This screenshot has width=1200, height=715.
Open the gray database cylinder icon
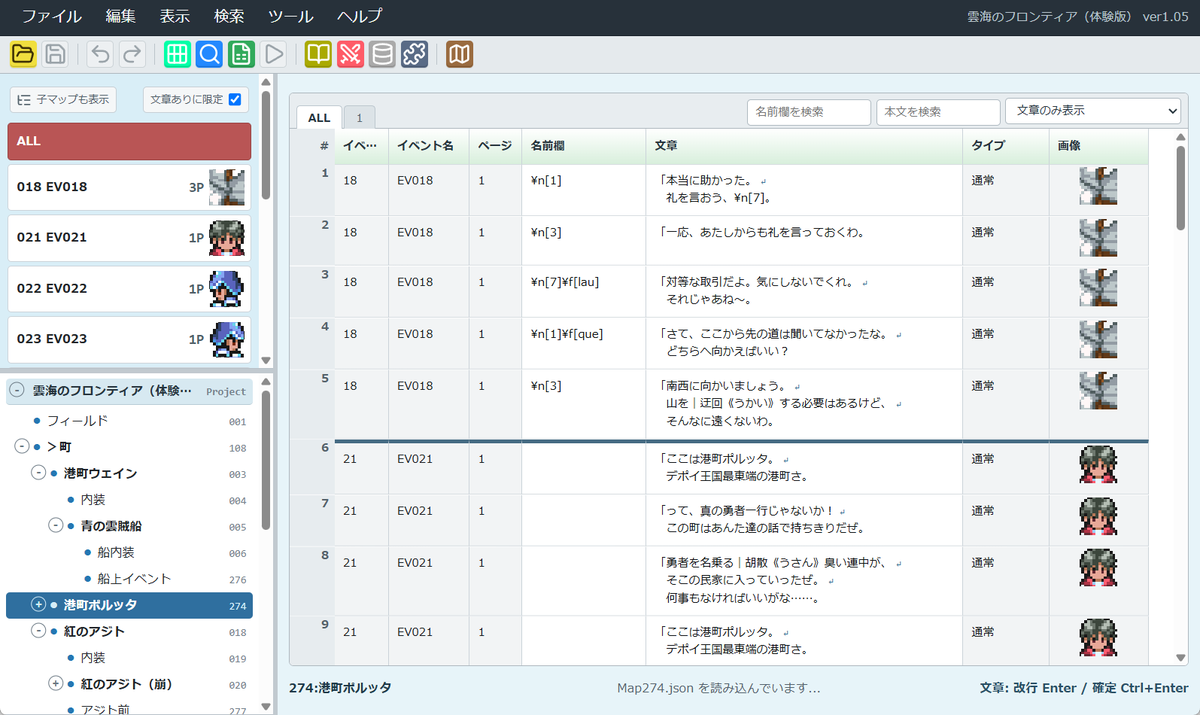tap(382, 54)
